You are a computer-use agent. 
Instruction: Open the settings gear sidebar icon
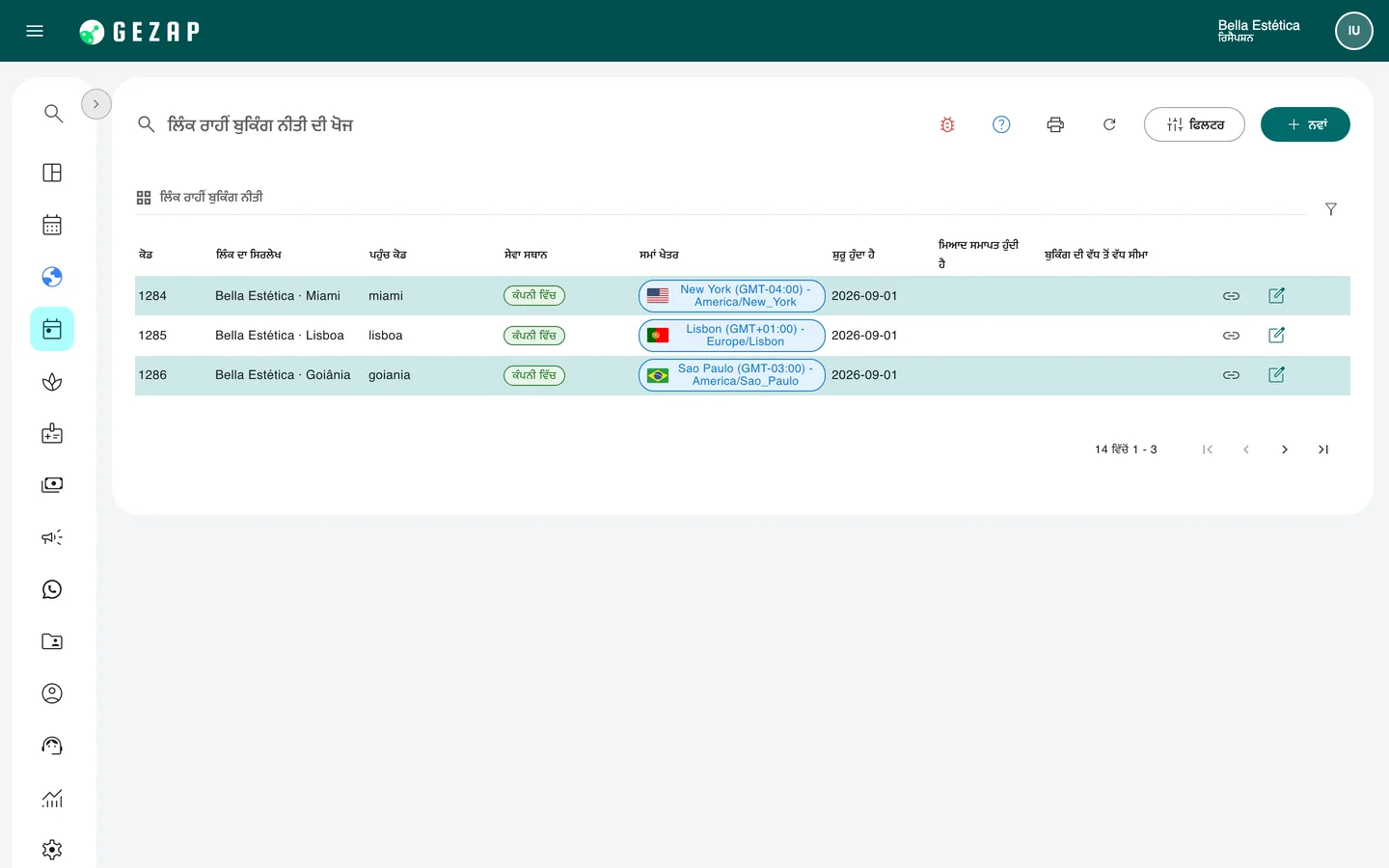click(52, 850)
